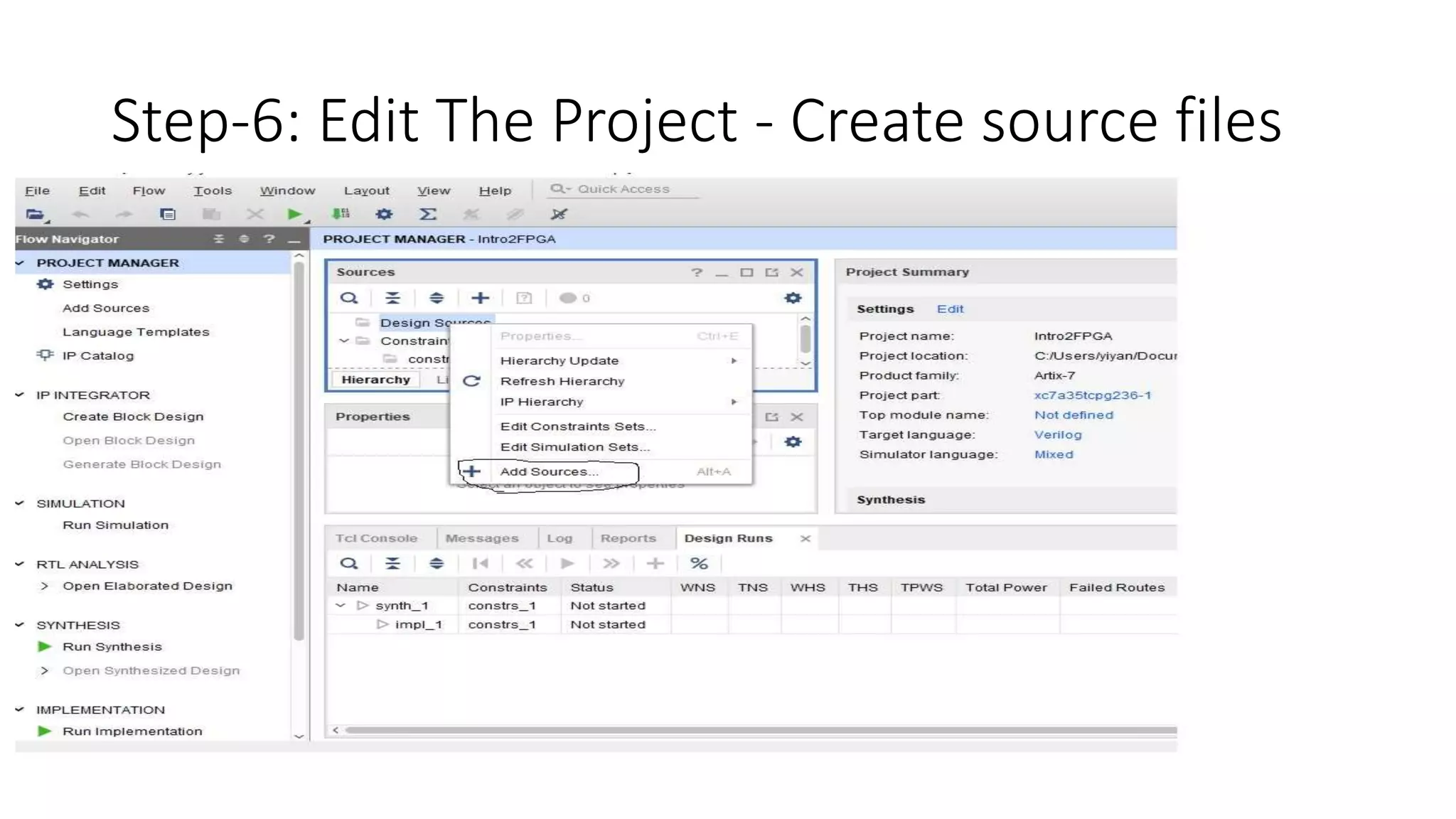
Task: Open Sources panel settings gear
Action: pos(793,298)
